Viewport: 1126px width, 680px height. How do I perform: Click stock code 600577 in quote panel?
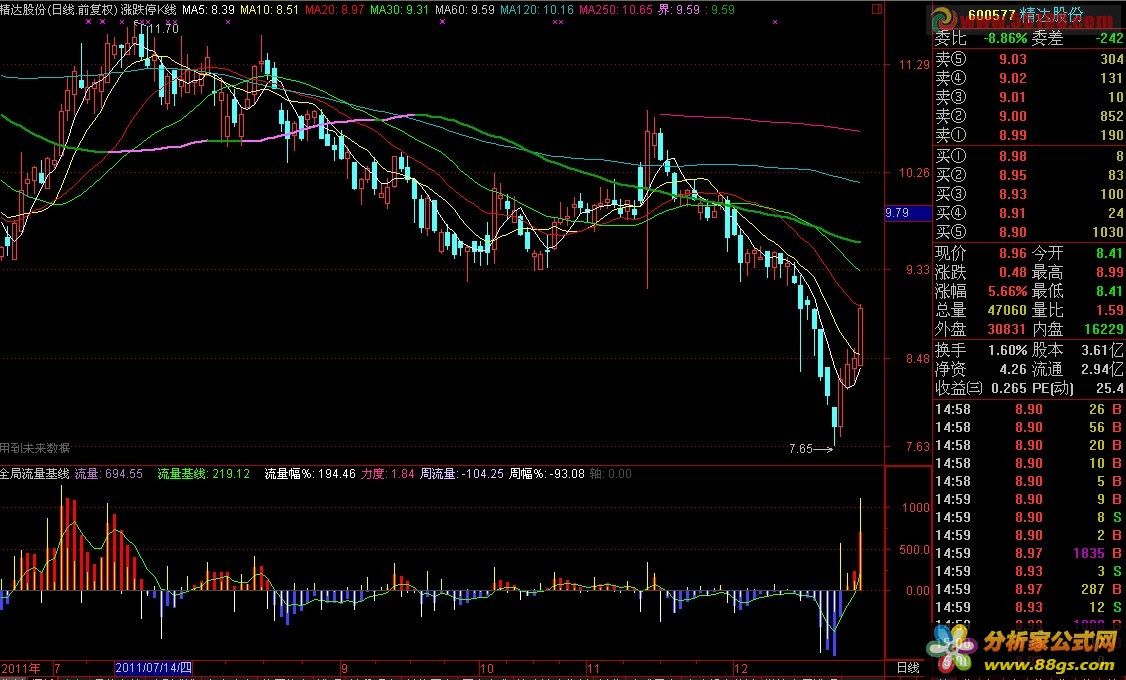[991, 15]
